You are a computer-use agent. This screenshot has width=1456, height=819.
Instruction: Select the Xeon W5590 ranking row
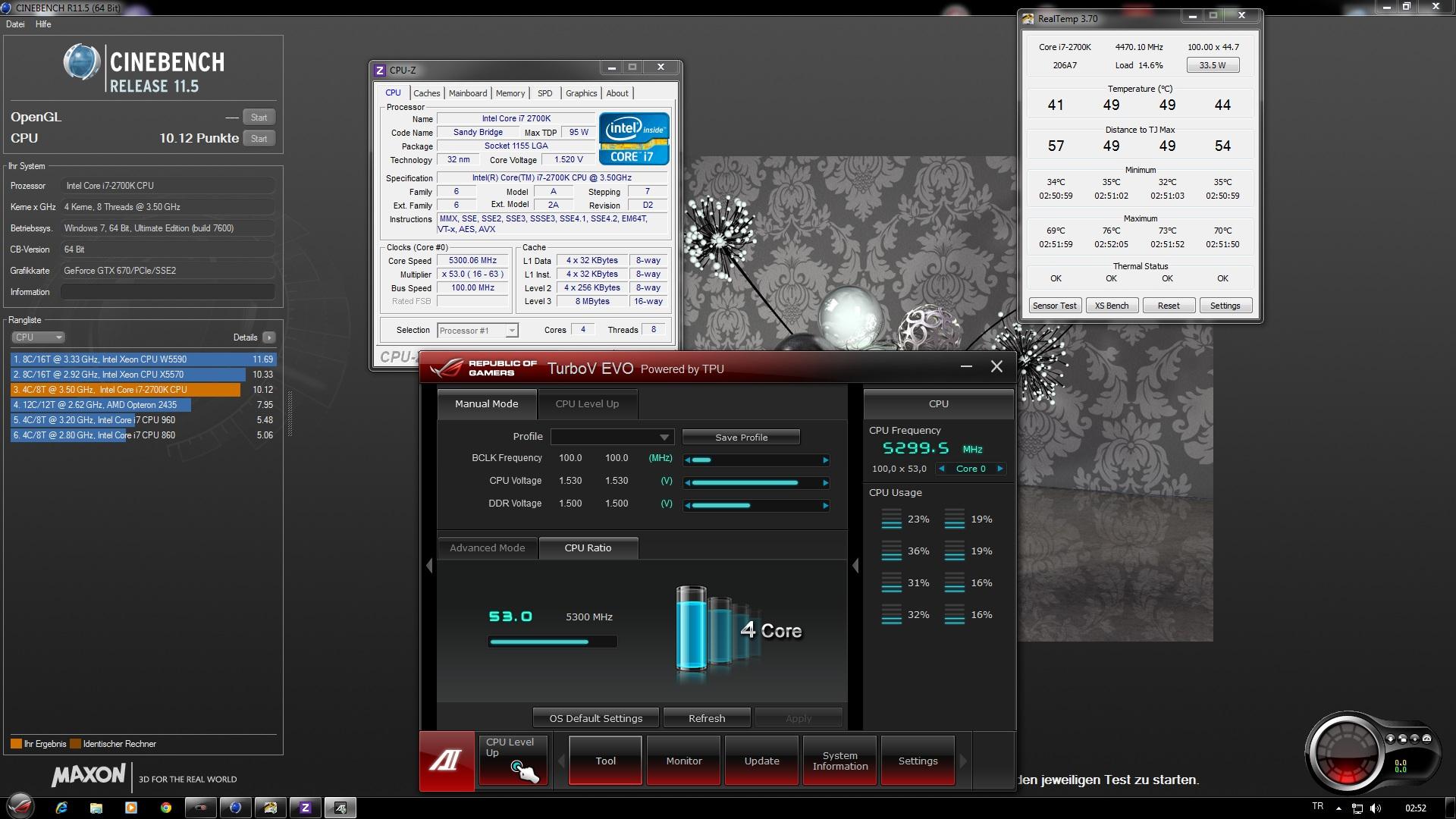[x=143, y=359]
